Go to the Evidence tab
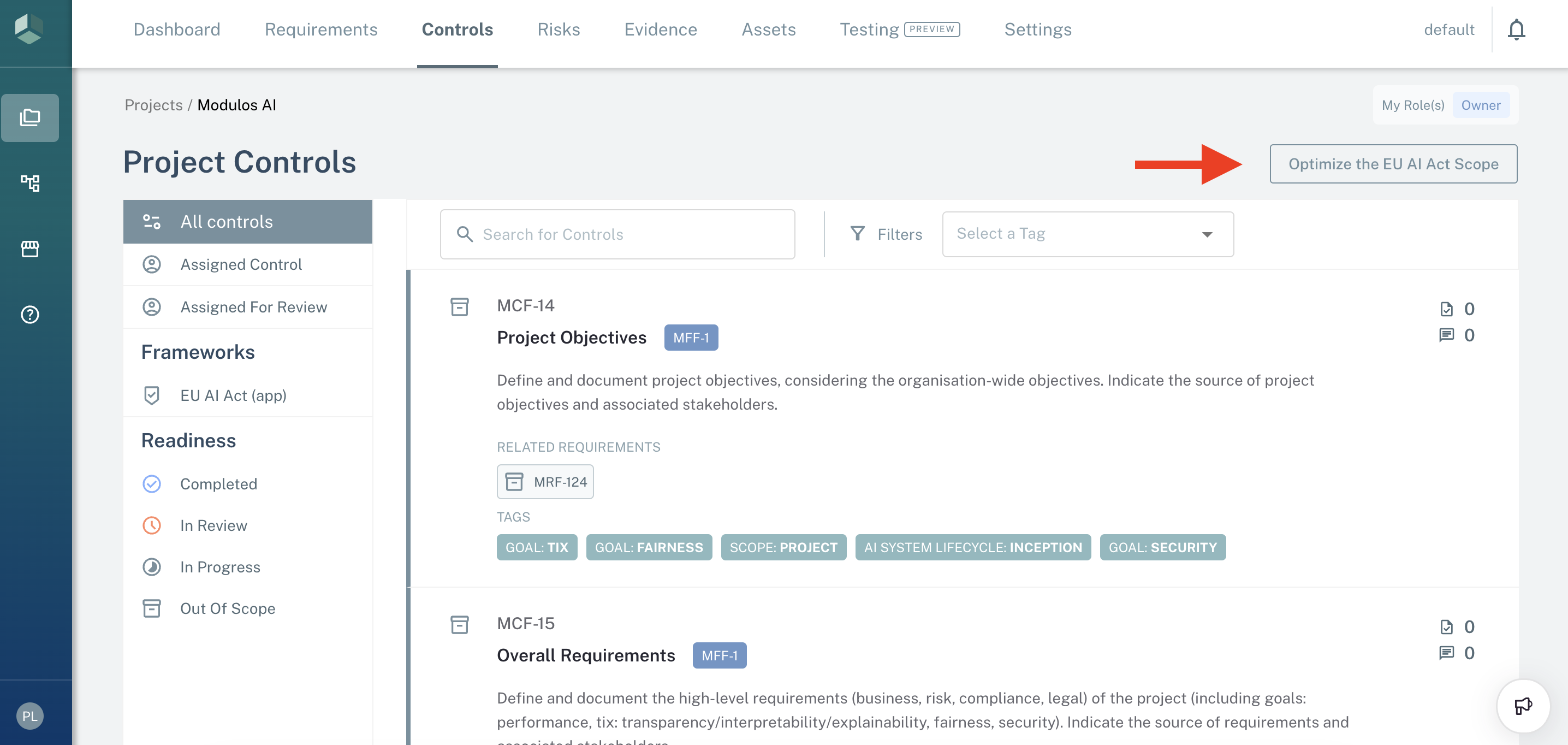The width and height of the screenshot is (1568, 745). [661, 29]
